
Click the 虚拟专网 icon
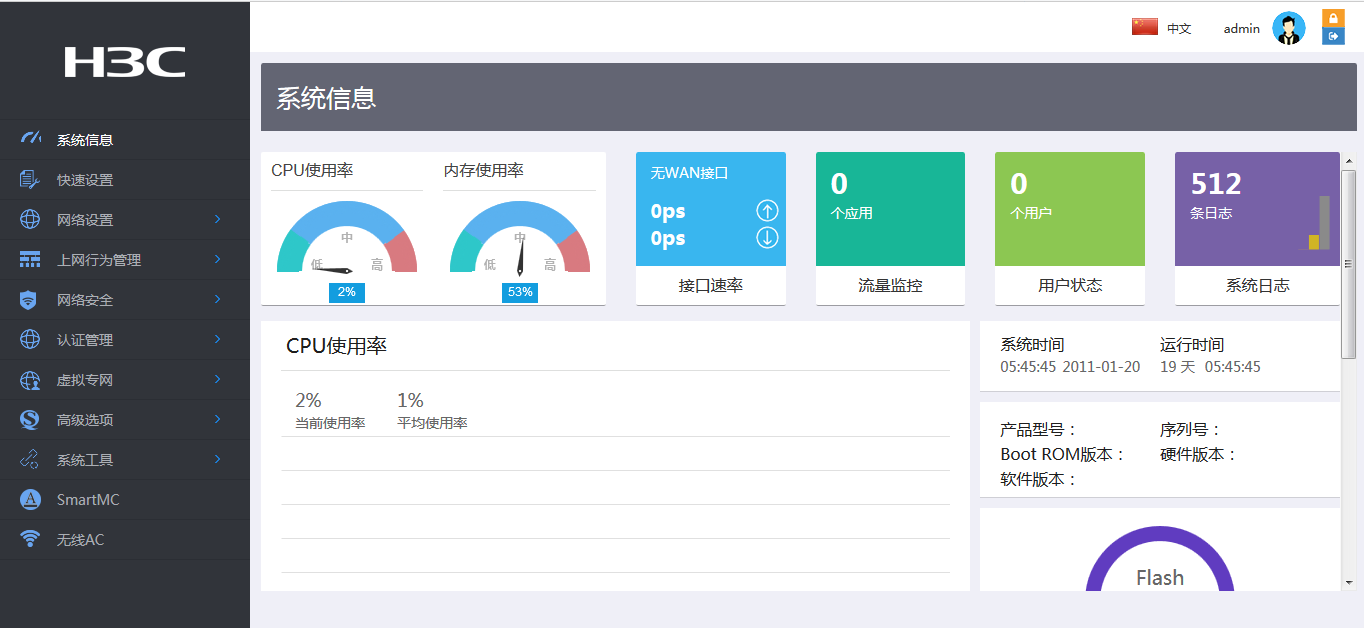coord(30,379)
